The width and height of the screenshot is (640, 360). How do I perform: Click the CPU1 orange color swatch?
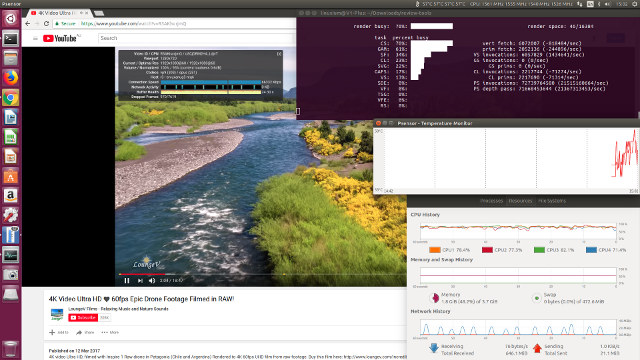pos(435,250)
